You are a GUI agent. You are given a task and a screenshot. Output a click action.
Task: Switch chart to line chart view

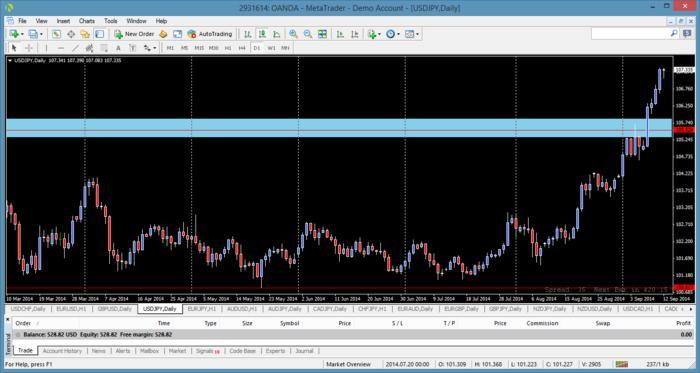[x=276, y=34]
